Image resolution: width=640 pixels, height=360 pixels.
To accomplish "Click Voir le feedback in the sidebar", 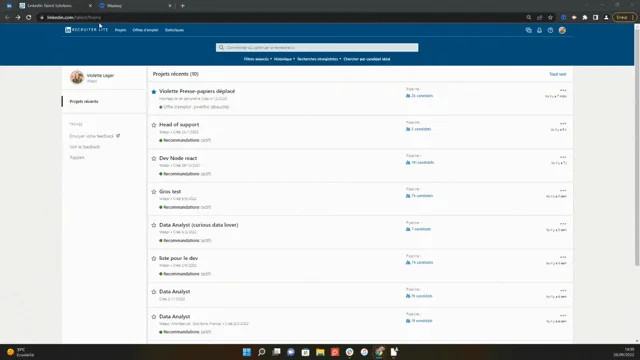I will [85, 147].
